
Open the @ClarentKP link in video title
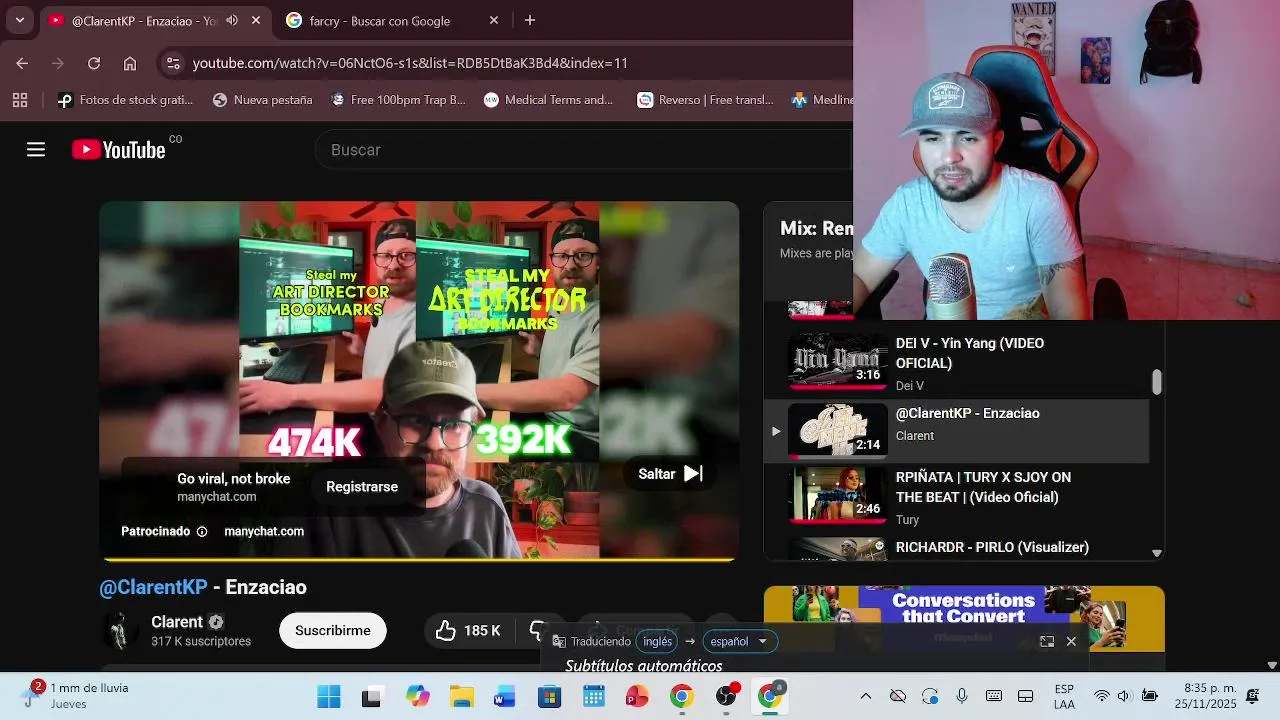153,588
